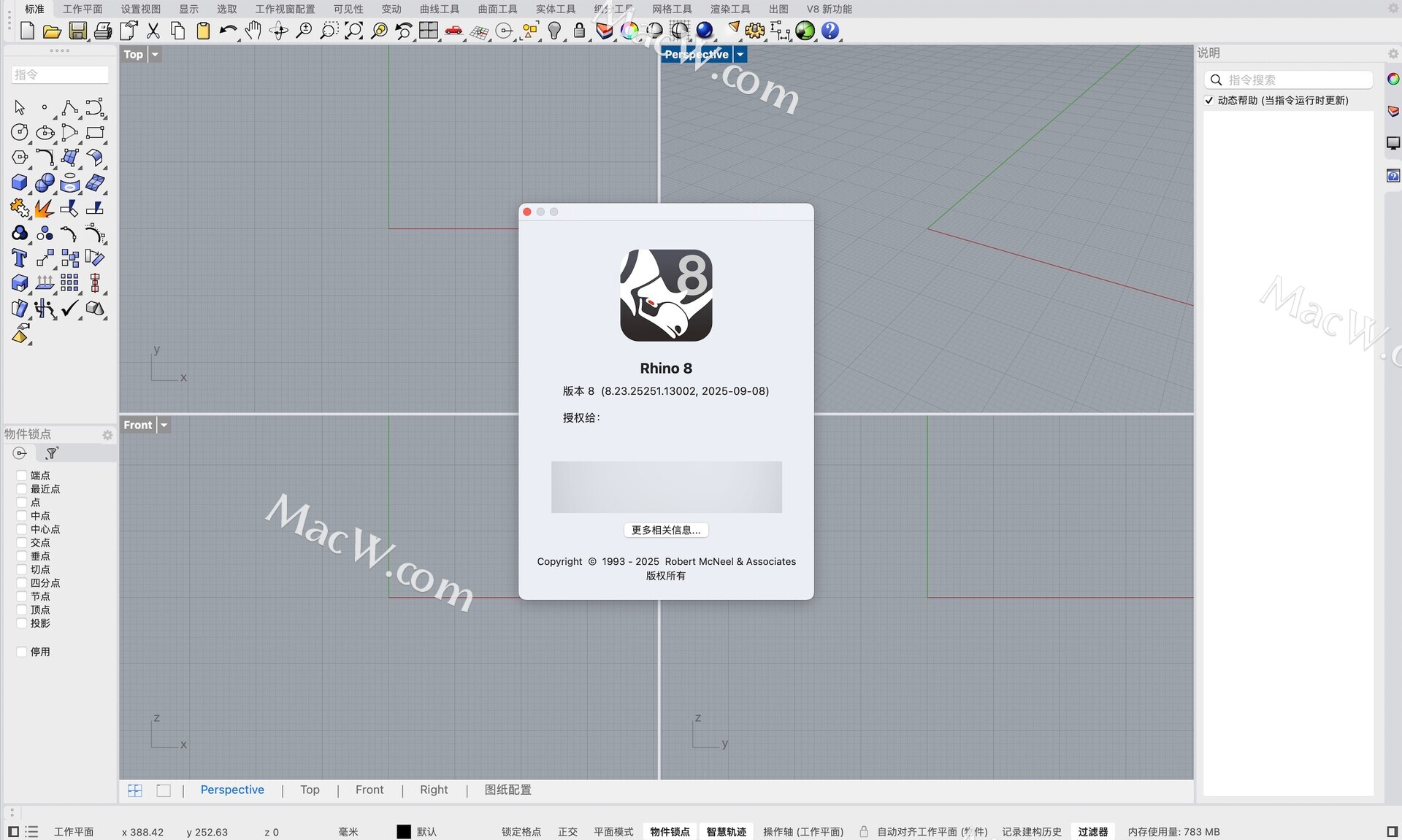This screenshot has width=1402, height=840.
Task: Select the Polyline tool in left sidebar
Action: click(70, 108)
